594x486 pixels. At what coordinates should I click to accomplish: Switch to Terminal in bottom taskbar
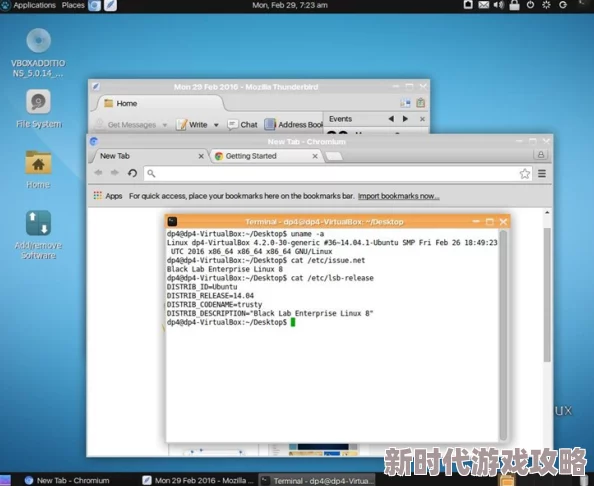point(317,480)
